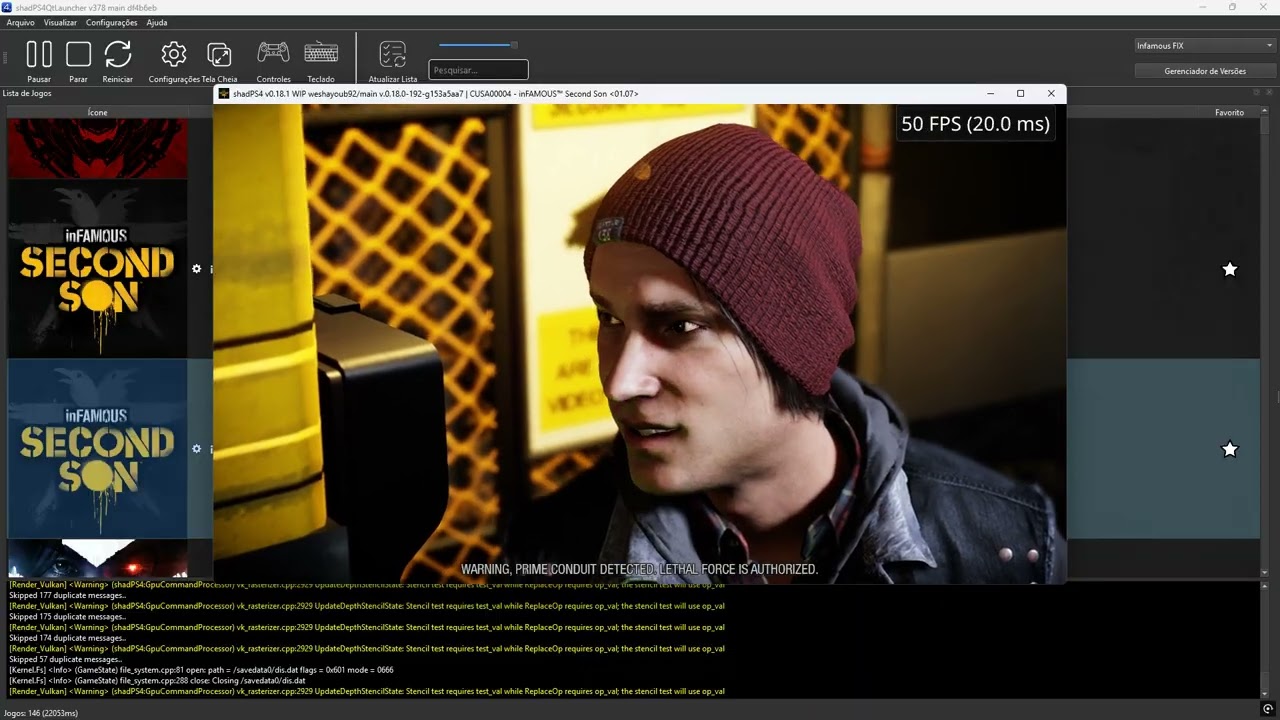The image size is (1280, 720).
Task: Open the Arquivo menu
Action: (x=20, y=22)
